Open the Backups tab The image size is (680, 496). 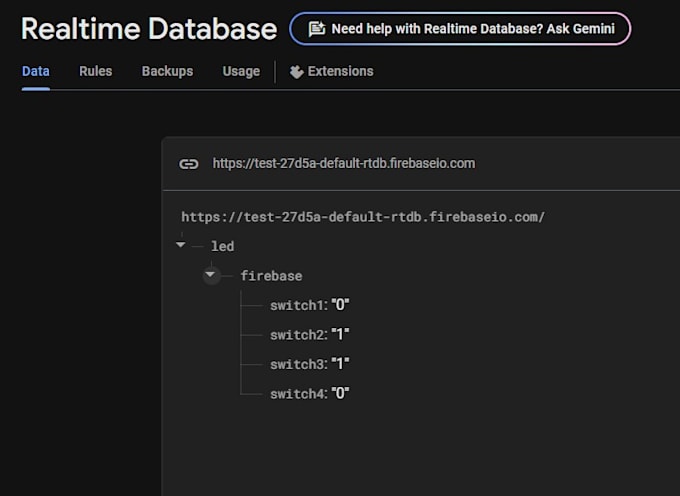coord(167,71)
